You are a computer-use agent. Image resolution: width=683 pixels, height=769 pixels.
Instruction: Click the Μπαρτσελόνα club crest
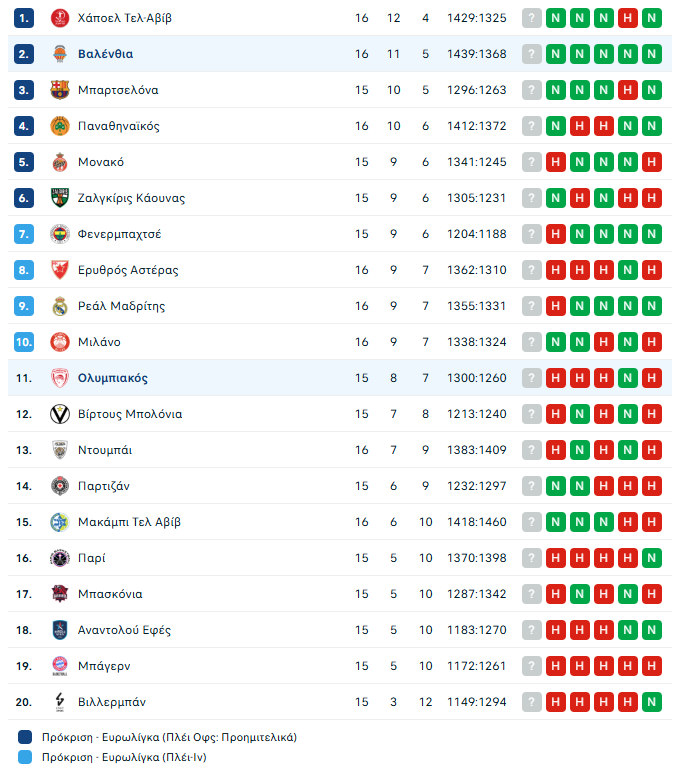click(x=59, y=90)
